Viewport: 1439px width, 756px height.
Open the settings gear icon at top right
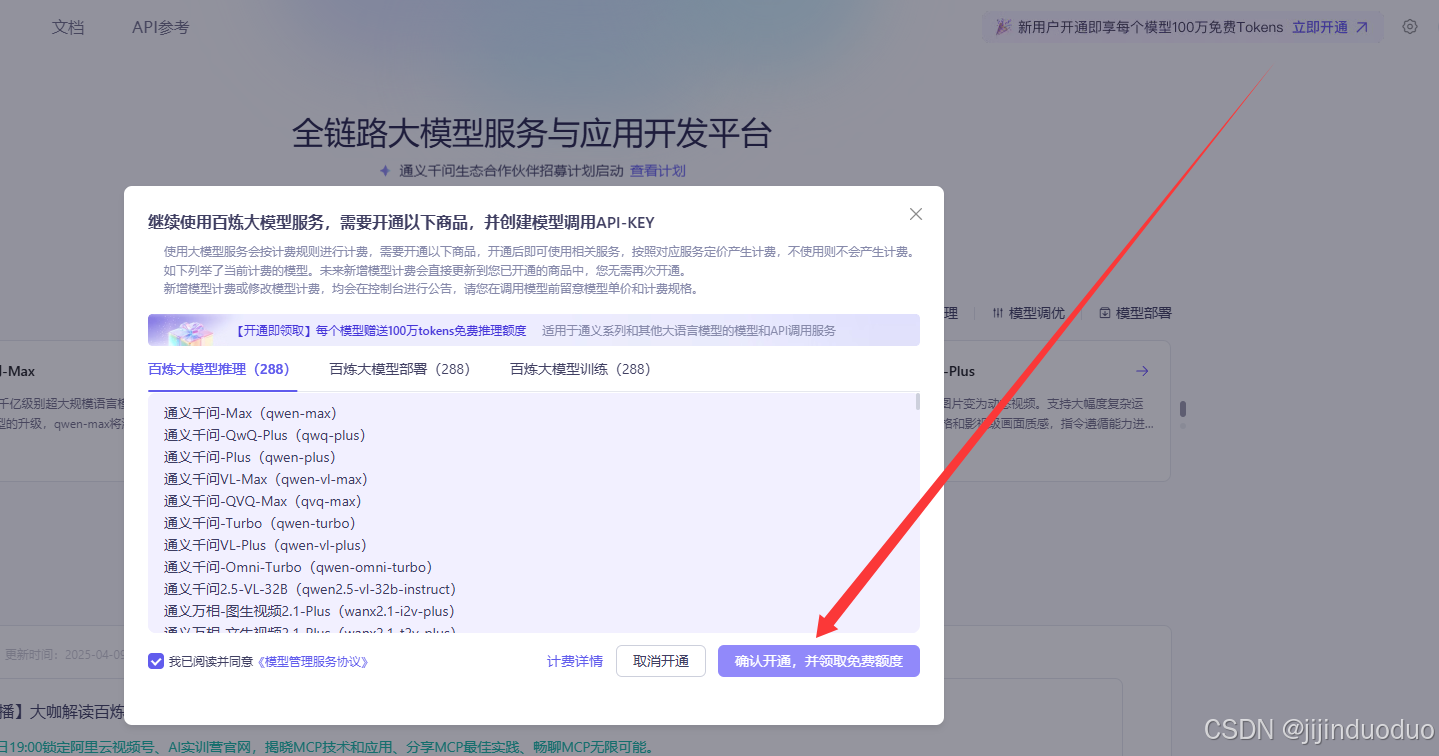[1409, 27]
